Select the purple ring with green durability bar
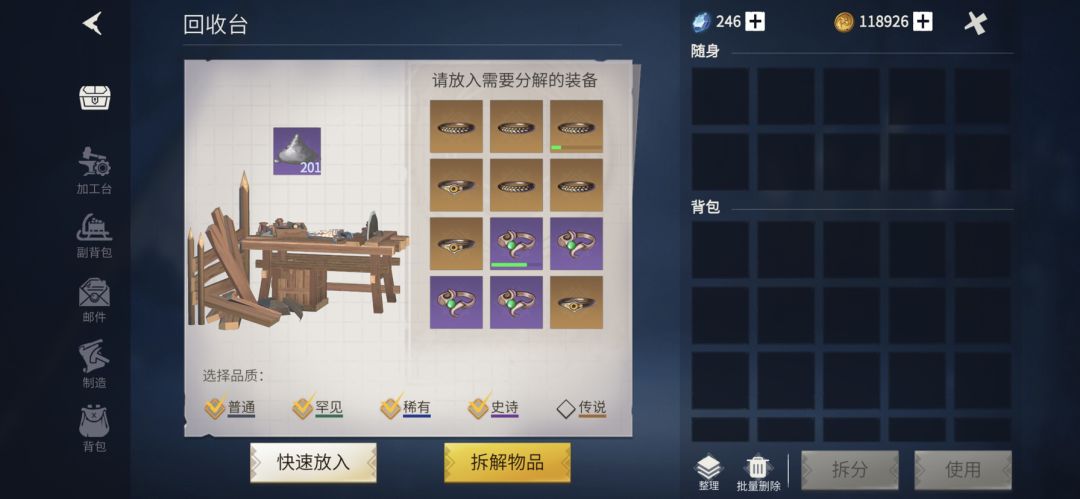The height and width of the screenshot is (499, 1080). (516, 243)
